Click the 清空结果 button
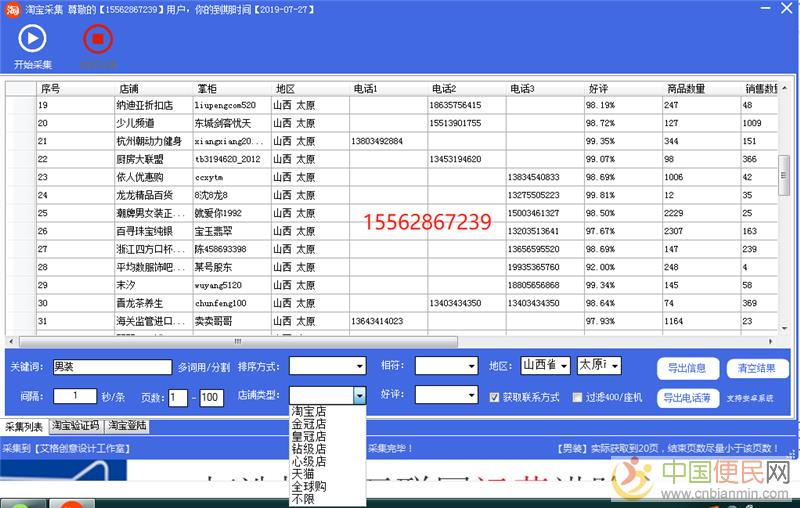The height and width of the screenshot is (508, 800). click(x=757, y=368)
